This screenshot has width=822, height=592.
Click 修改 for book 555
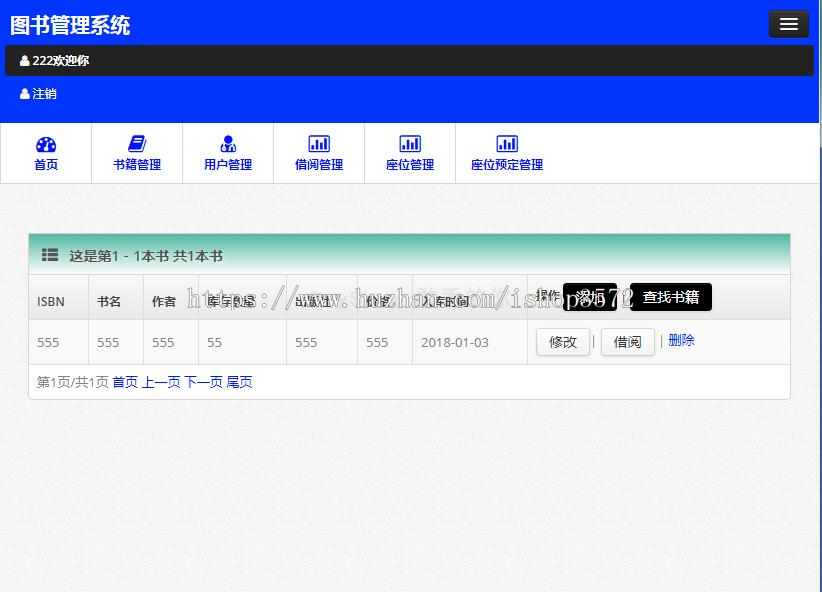pos(563,342)
